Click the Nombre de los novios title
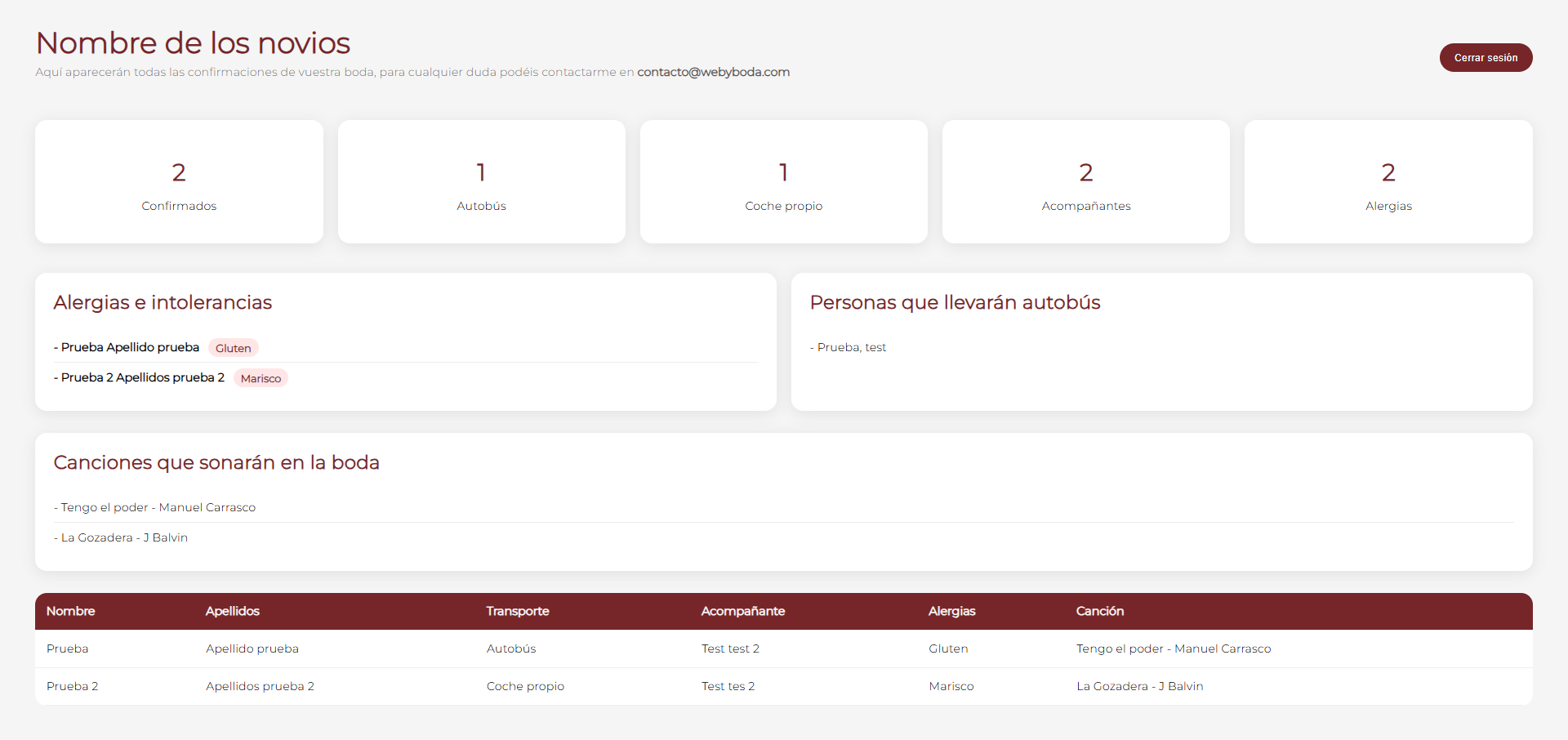 click(x=193, y=42)
